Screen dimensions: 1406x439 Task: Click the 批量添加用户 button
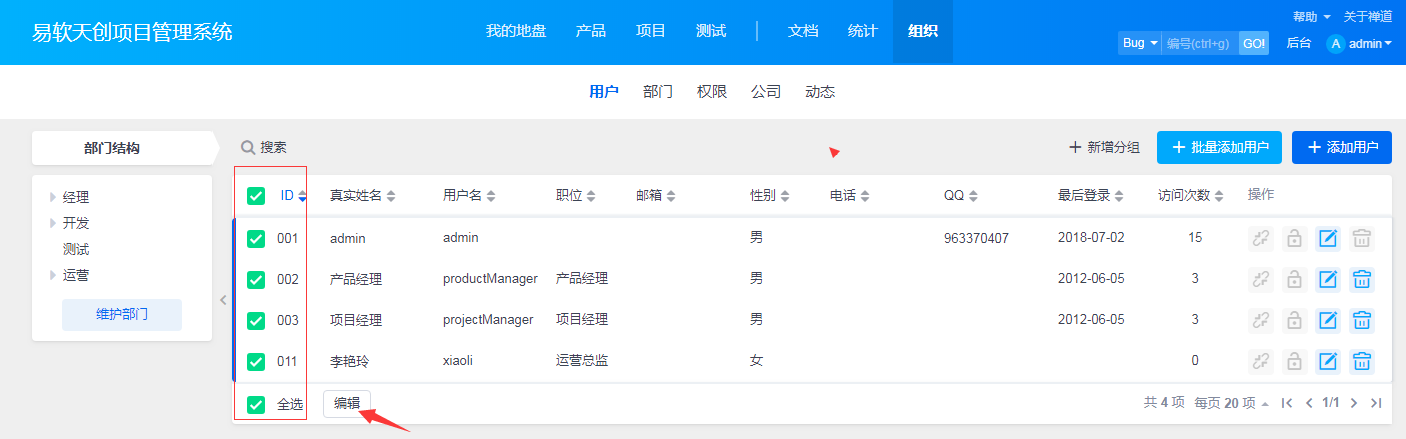1220,147
